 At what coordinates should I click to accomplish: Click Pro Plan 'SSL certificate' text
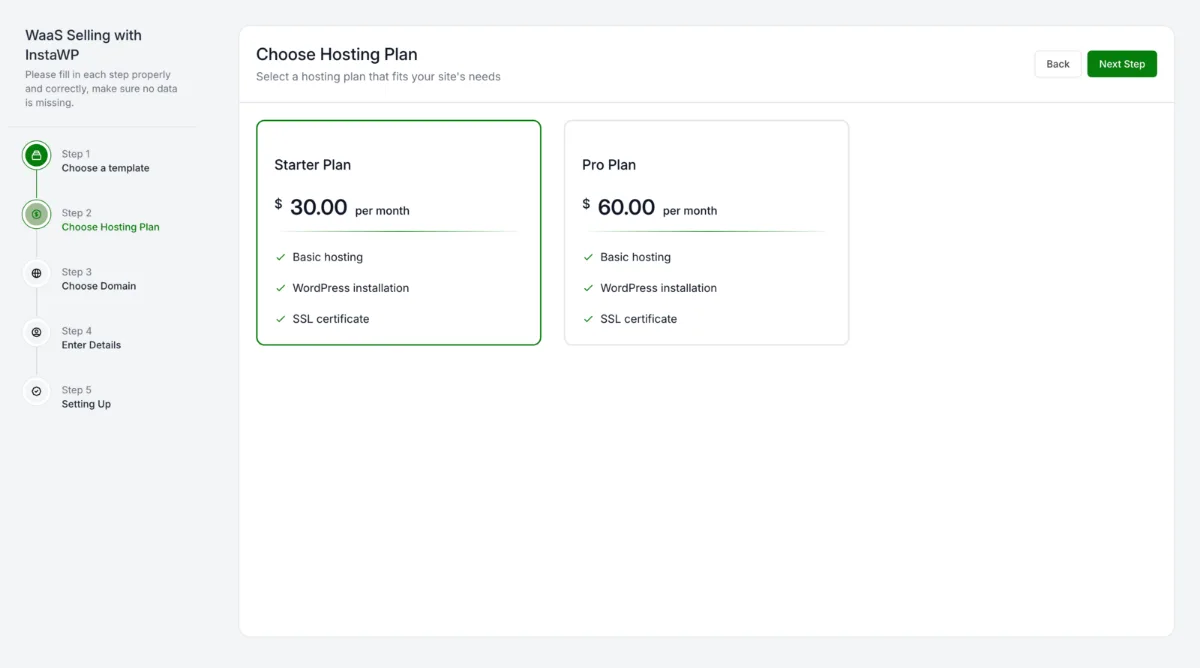(639, 319)
